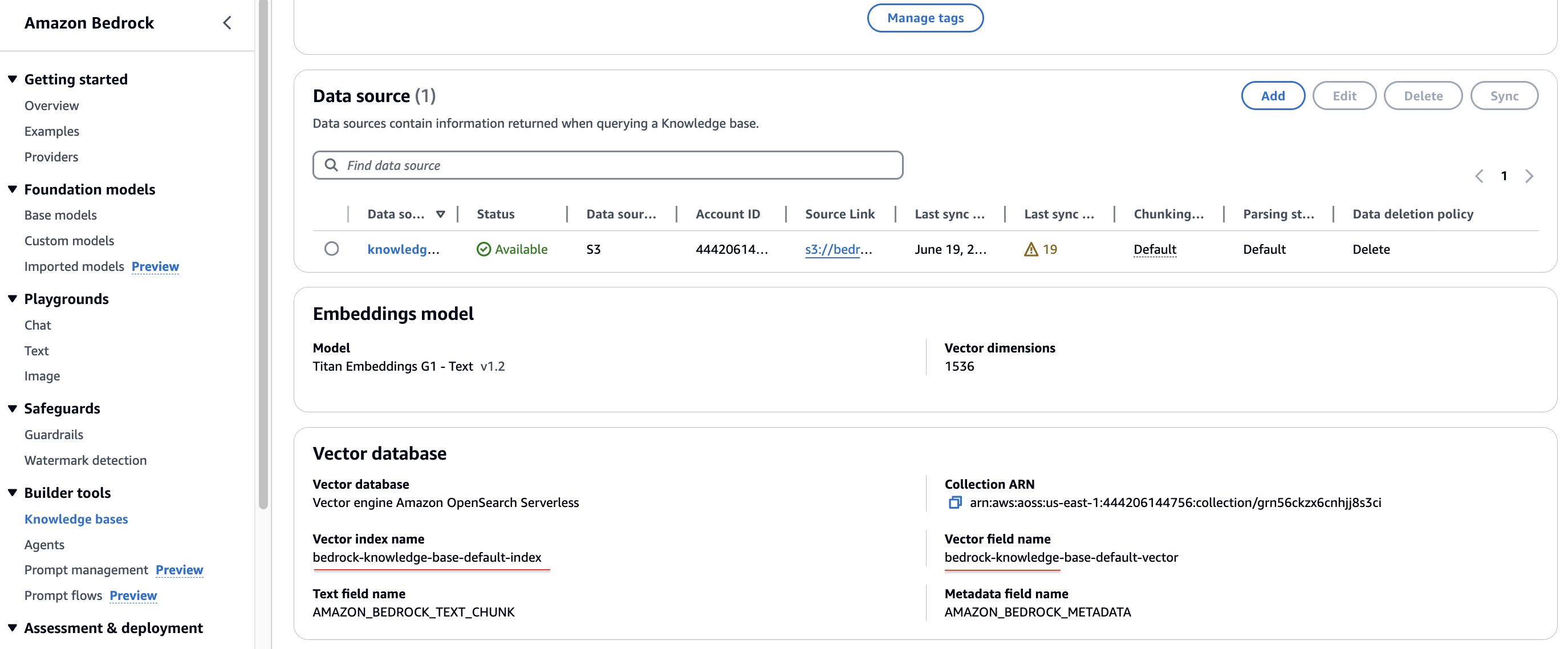
Task: Open Watermark detection page
Action: click(85, 460)
